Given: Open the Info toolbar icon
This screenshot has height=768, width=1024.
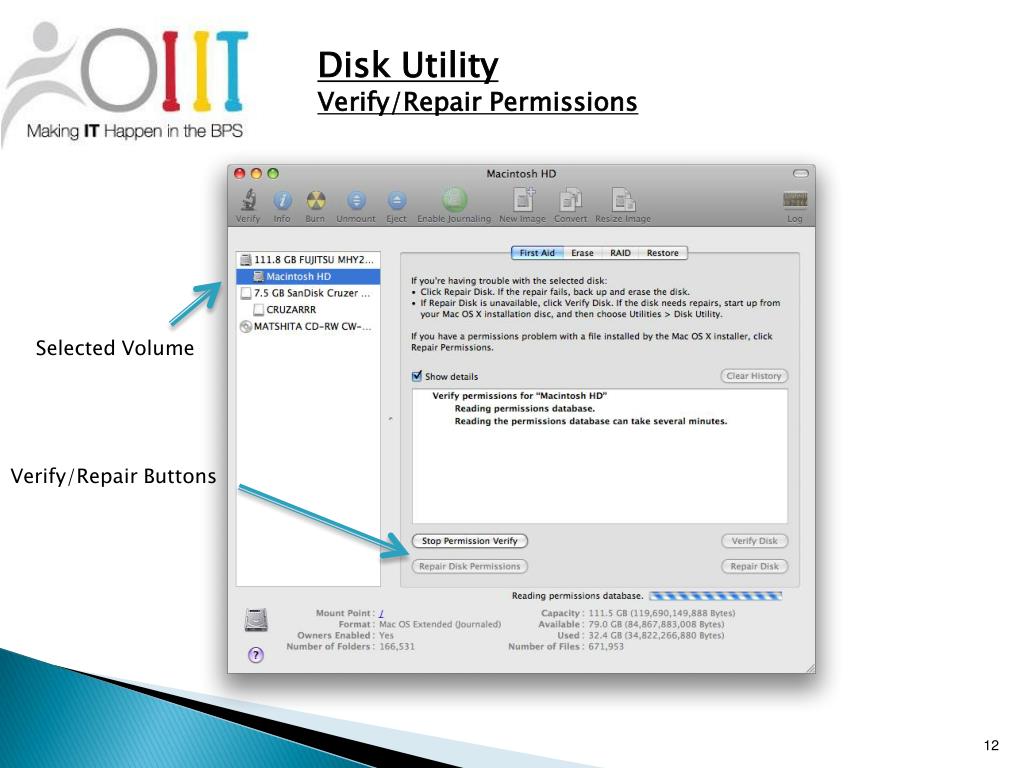Looking at the screenshot, I should tap(282, 200).
